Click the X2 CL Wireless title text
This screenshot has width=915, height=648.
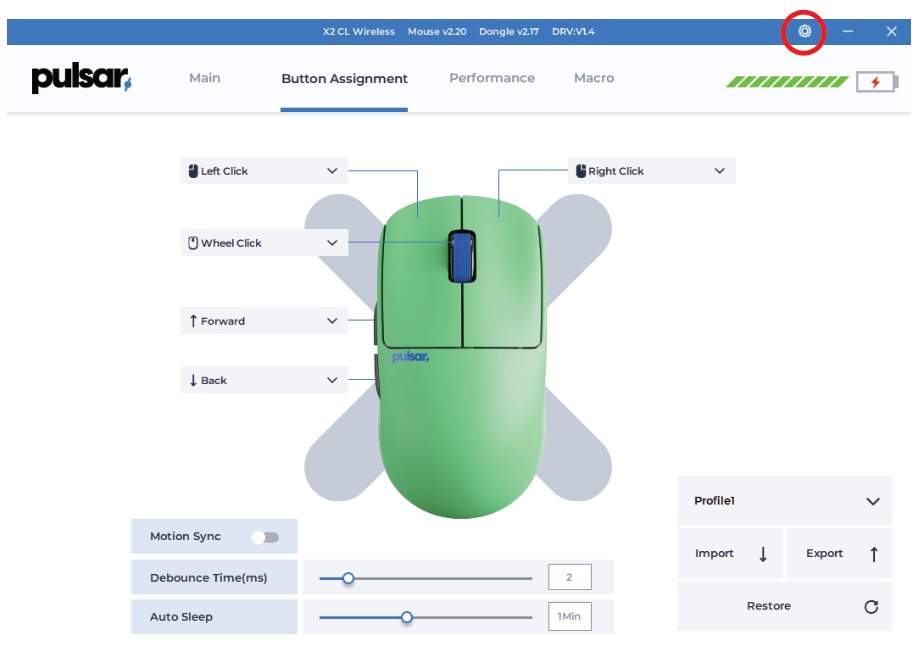pos(359,32)
